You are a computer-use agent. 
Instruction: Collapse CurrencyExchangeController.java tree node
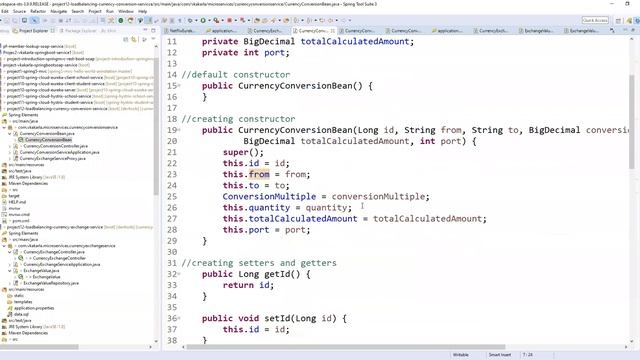pyautogui.click(x=10, y=252)
